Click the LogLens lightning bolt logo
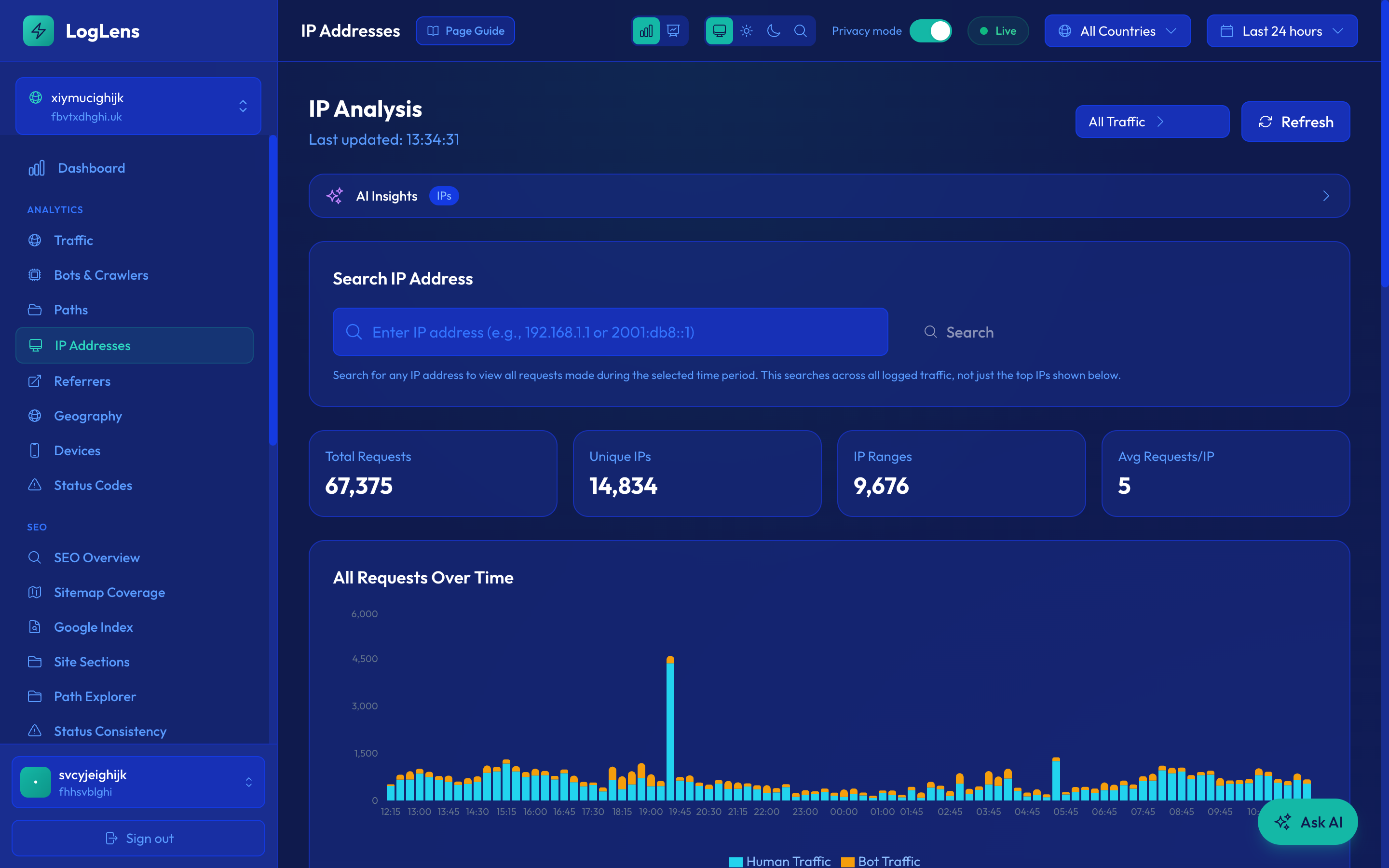 [x=39, y=31]
